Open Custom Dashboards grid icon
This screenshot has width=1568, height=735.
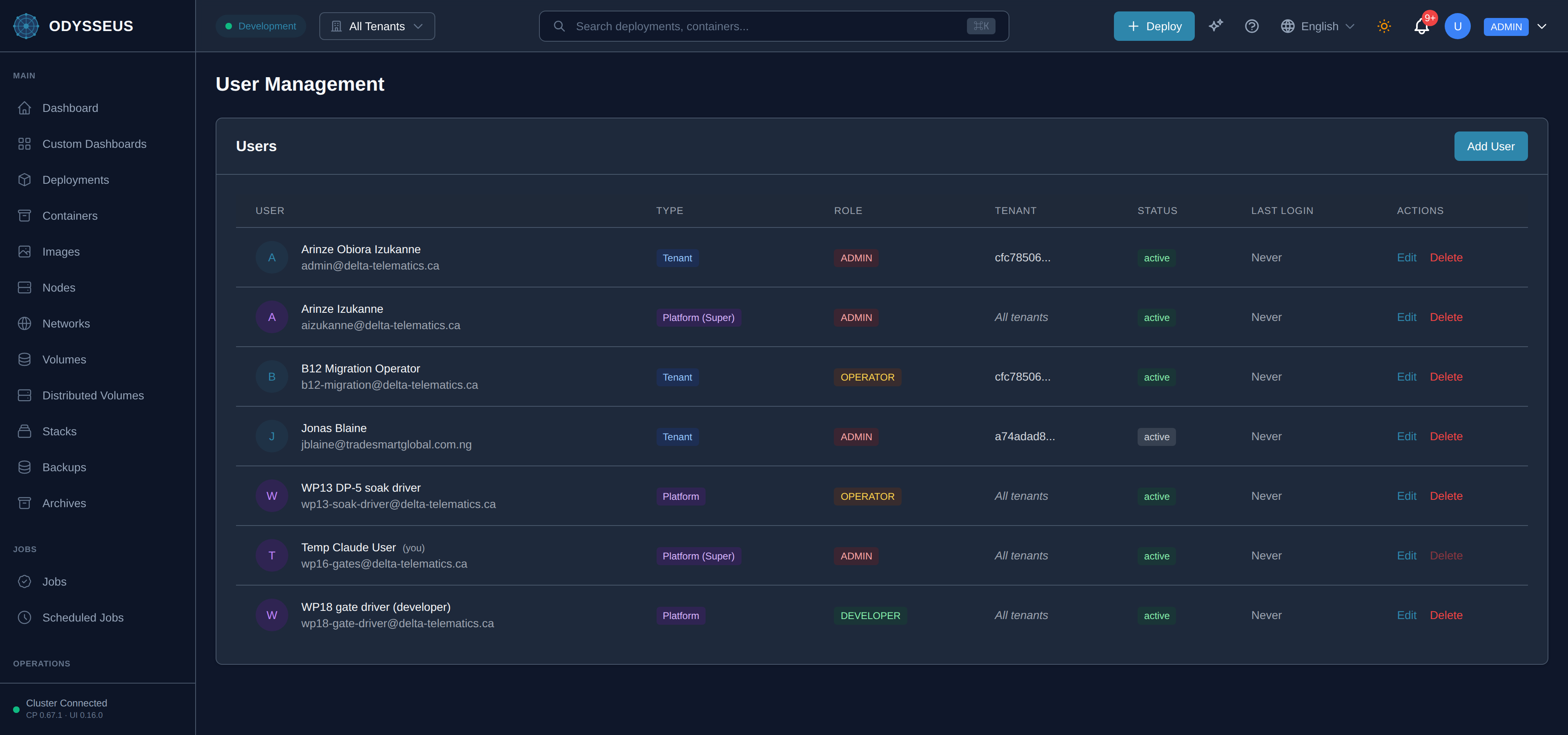pos(24,144)
